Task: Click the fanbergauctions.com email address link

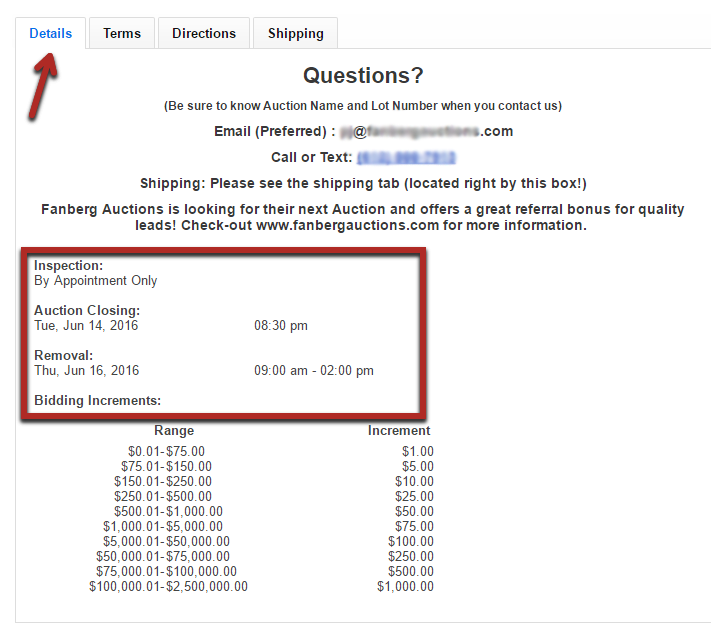Action: click(x=426, y=131)
